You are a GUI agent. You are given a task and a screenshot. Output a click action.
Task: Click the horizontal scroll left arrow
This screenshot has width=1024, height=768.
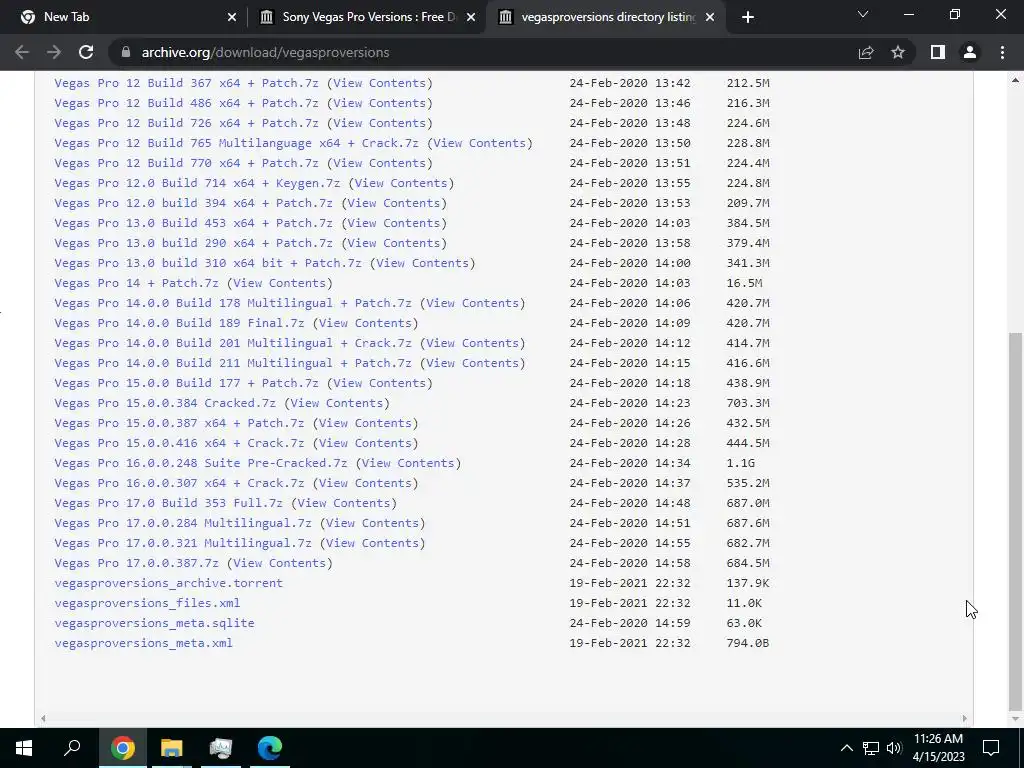coord(43,718)
